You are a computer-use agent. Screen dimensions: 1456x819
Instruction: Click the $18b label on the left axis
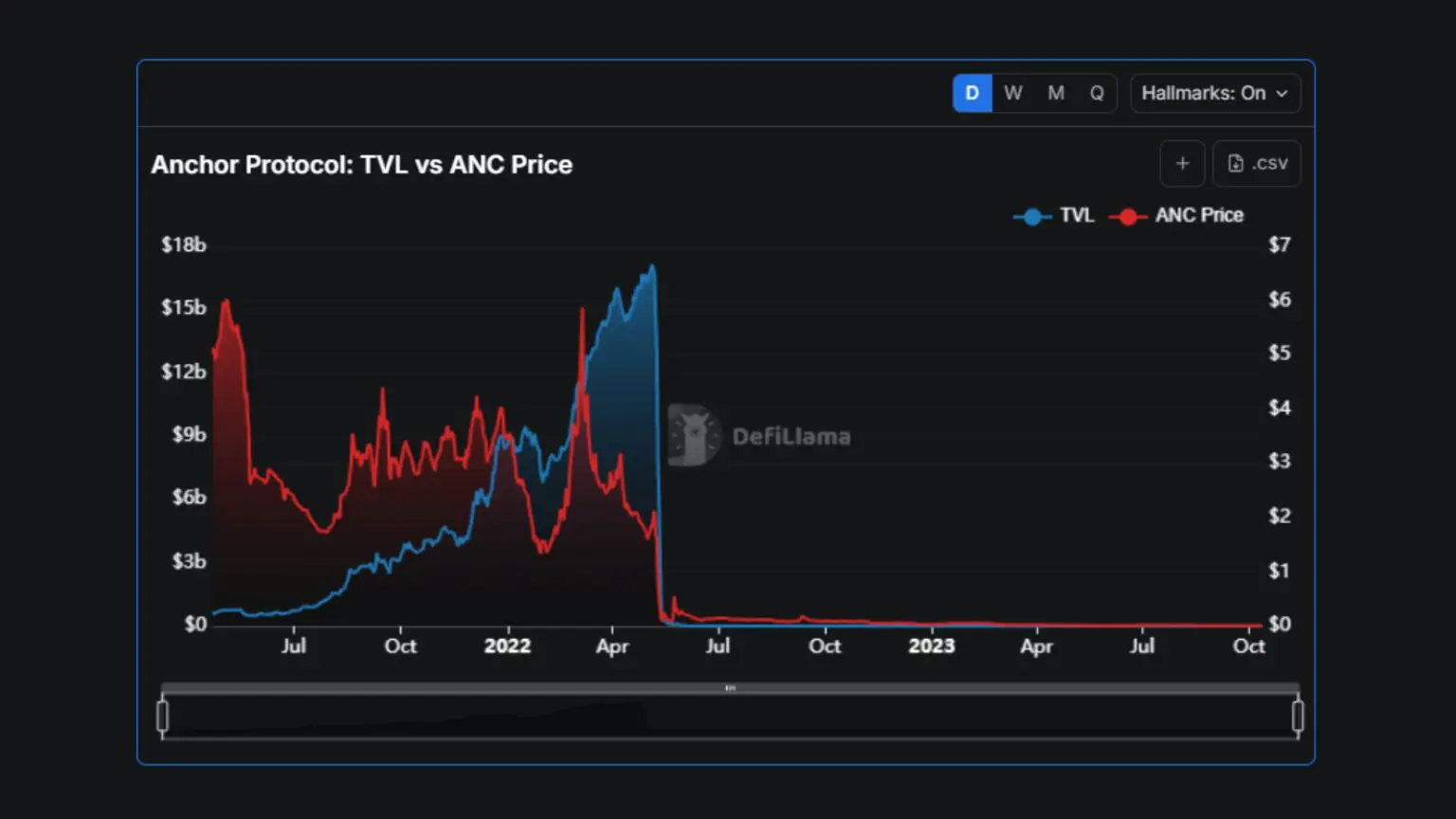pyautogui.click(x=183, y=245)
